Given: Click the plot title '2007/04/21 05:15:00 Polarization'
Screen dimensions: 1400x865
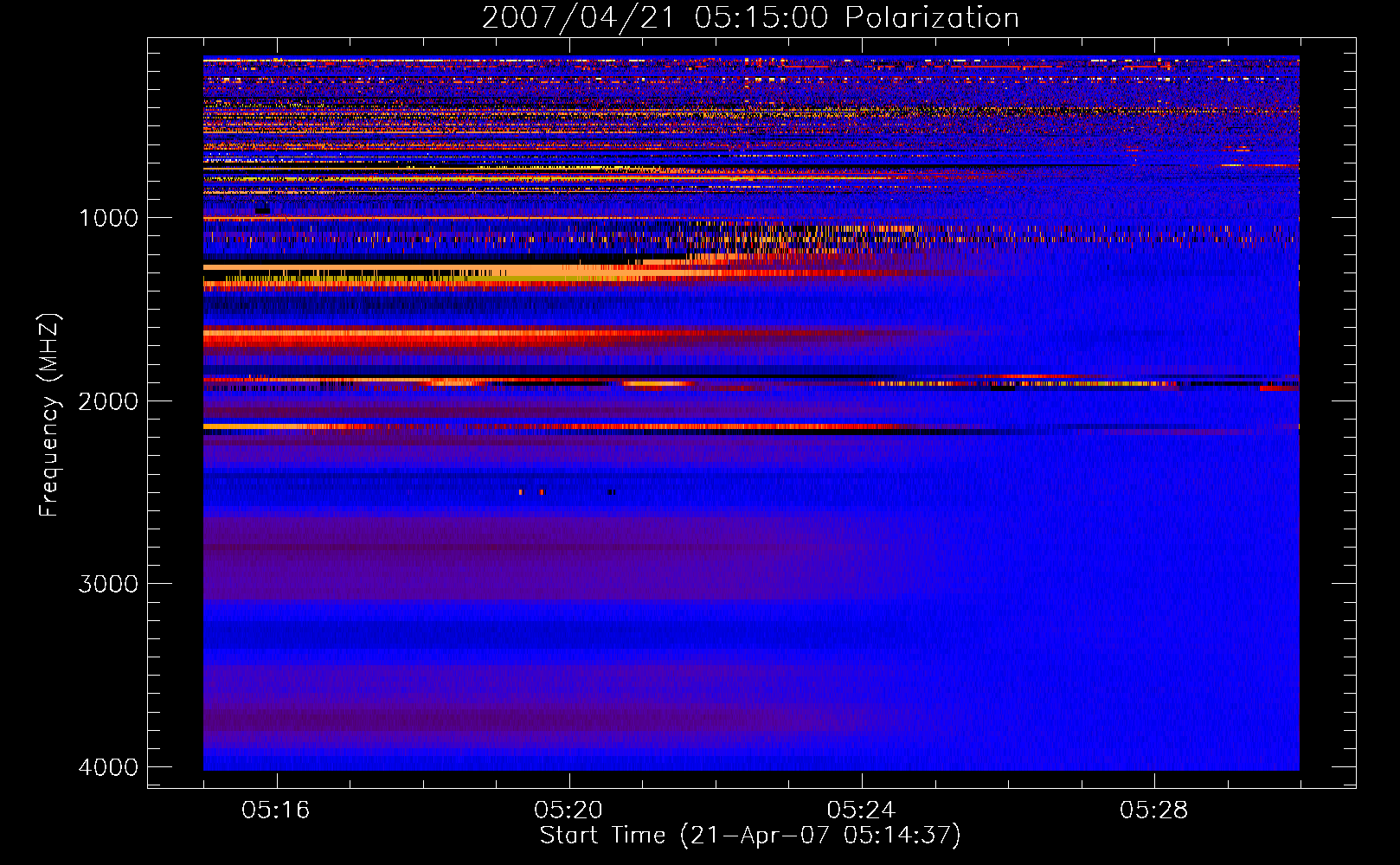Looking at the screenshot, I should [750, 17].
